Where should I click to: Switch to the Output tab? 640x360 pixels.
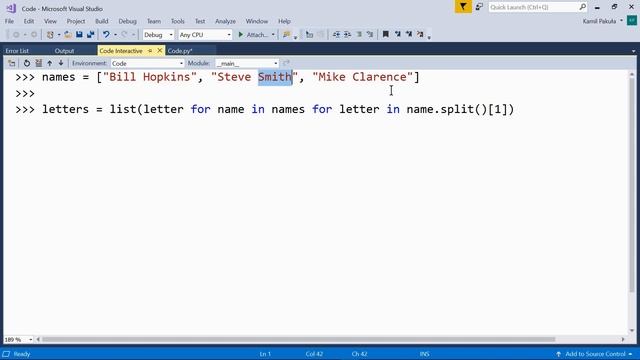click(x=64, y=51)
